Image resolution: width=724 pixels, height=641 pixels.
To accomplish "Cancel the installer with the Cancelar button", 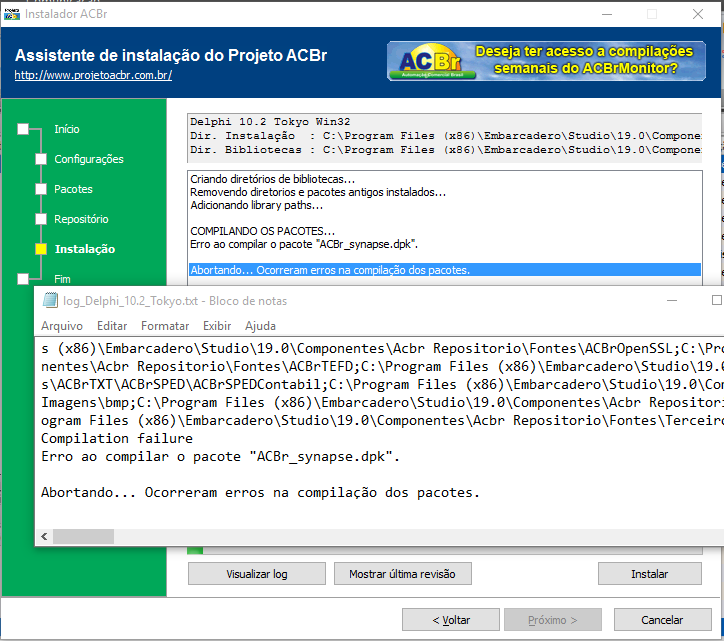I will tap(662, 620).
